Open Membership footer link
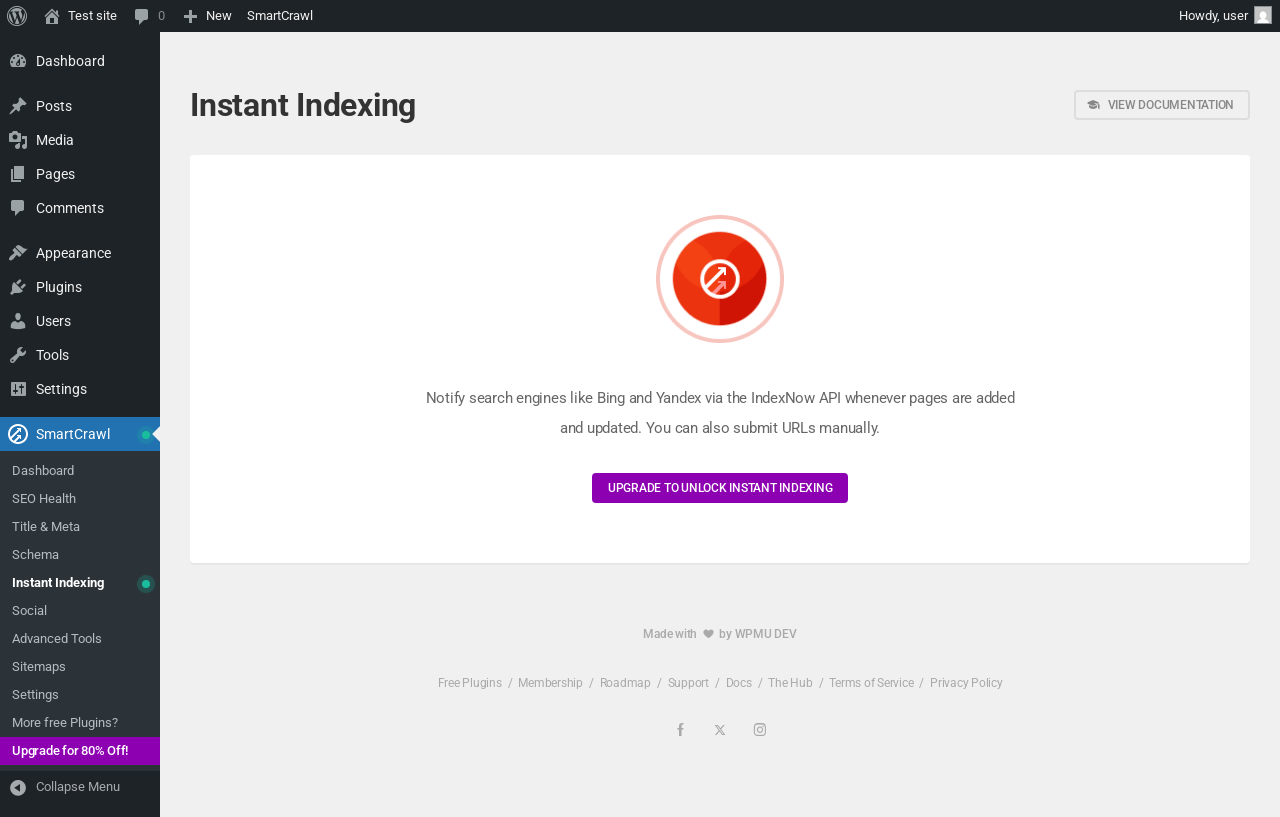Viewport: 1280px width, 817px height. 550,683
